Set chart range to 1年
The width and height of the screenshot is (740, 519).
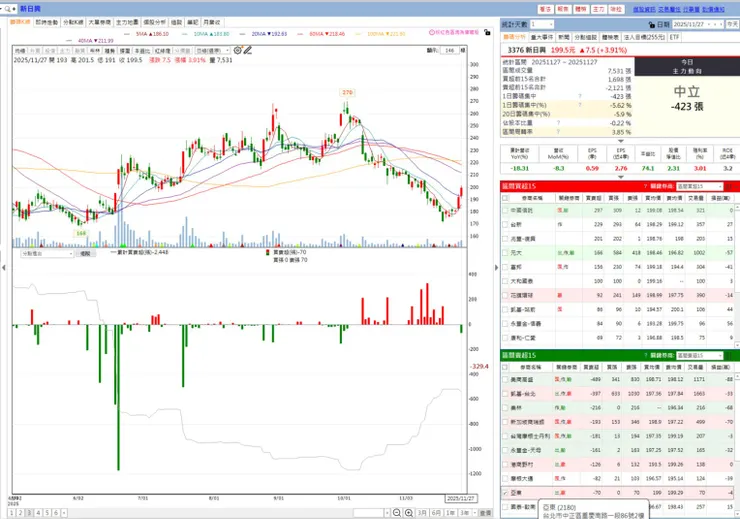[x=451, y=513]
